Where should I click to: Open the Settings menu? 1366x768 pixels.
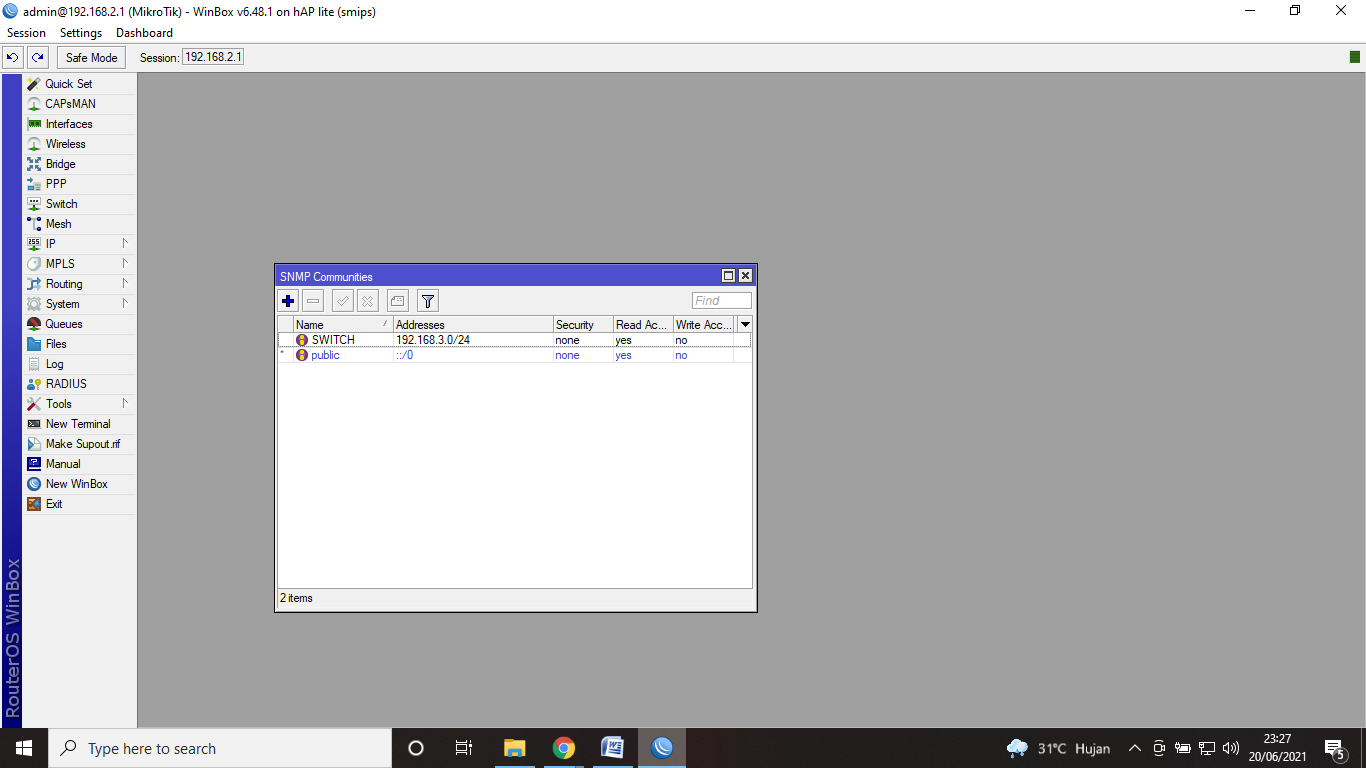coord(81,33)
